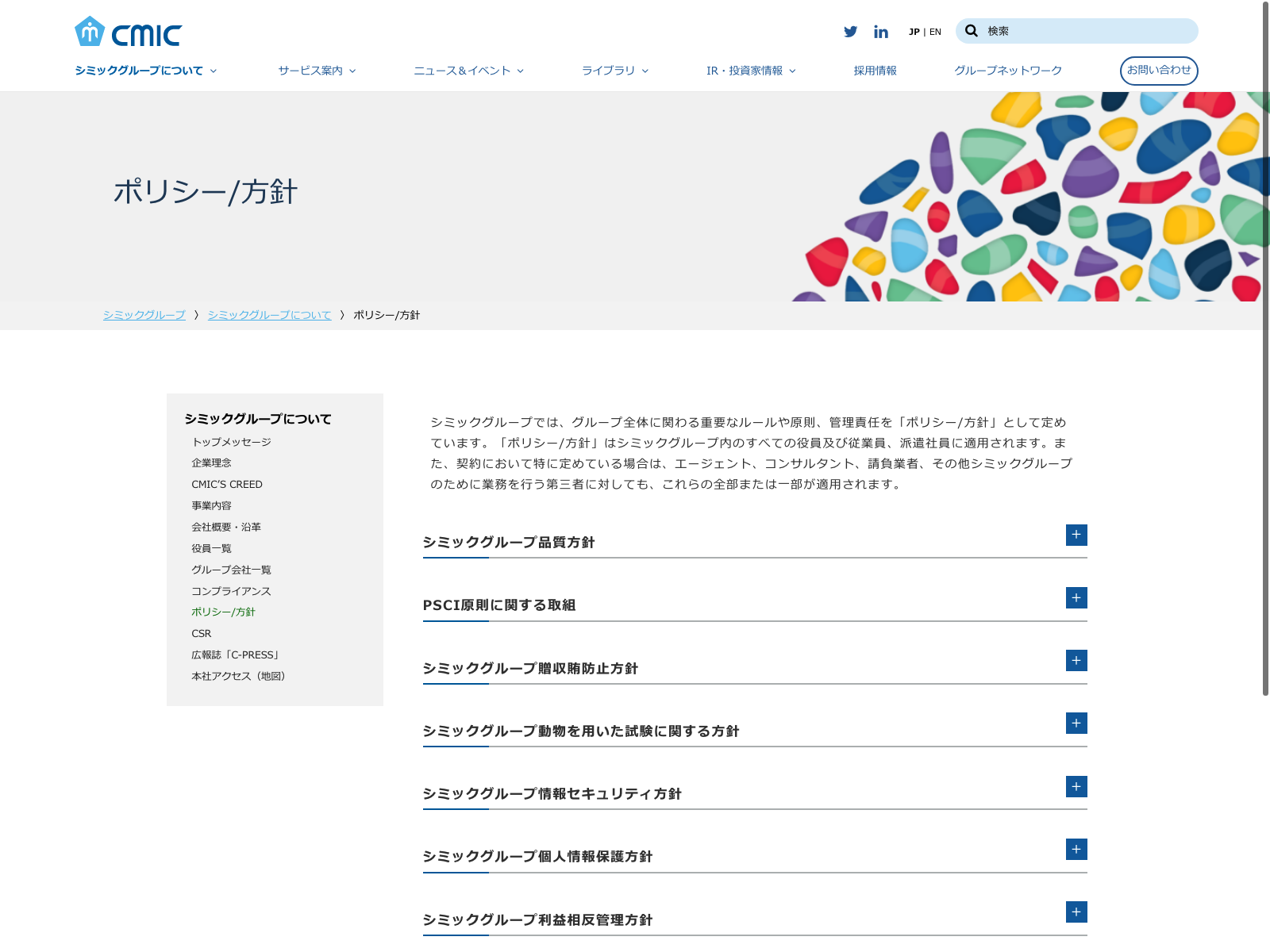Expand シミックグループ個人情報保護方針 section
Image resolution: width=1270 pixels, height=952 pixels.
1076,849
